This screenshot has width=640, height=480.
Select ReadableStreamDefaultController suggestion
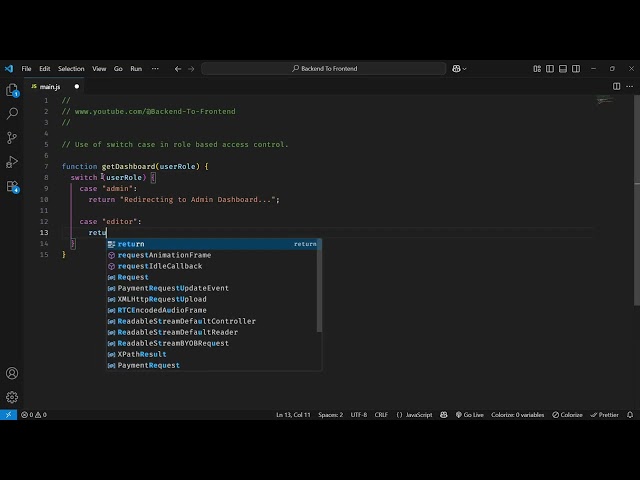(x=212, y=321)
